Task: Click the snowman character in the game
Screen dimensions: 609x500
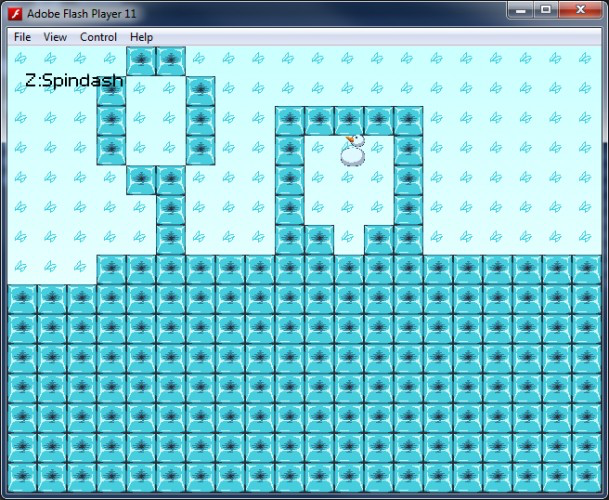Action: coord(354,150)
